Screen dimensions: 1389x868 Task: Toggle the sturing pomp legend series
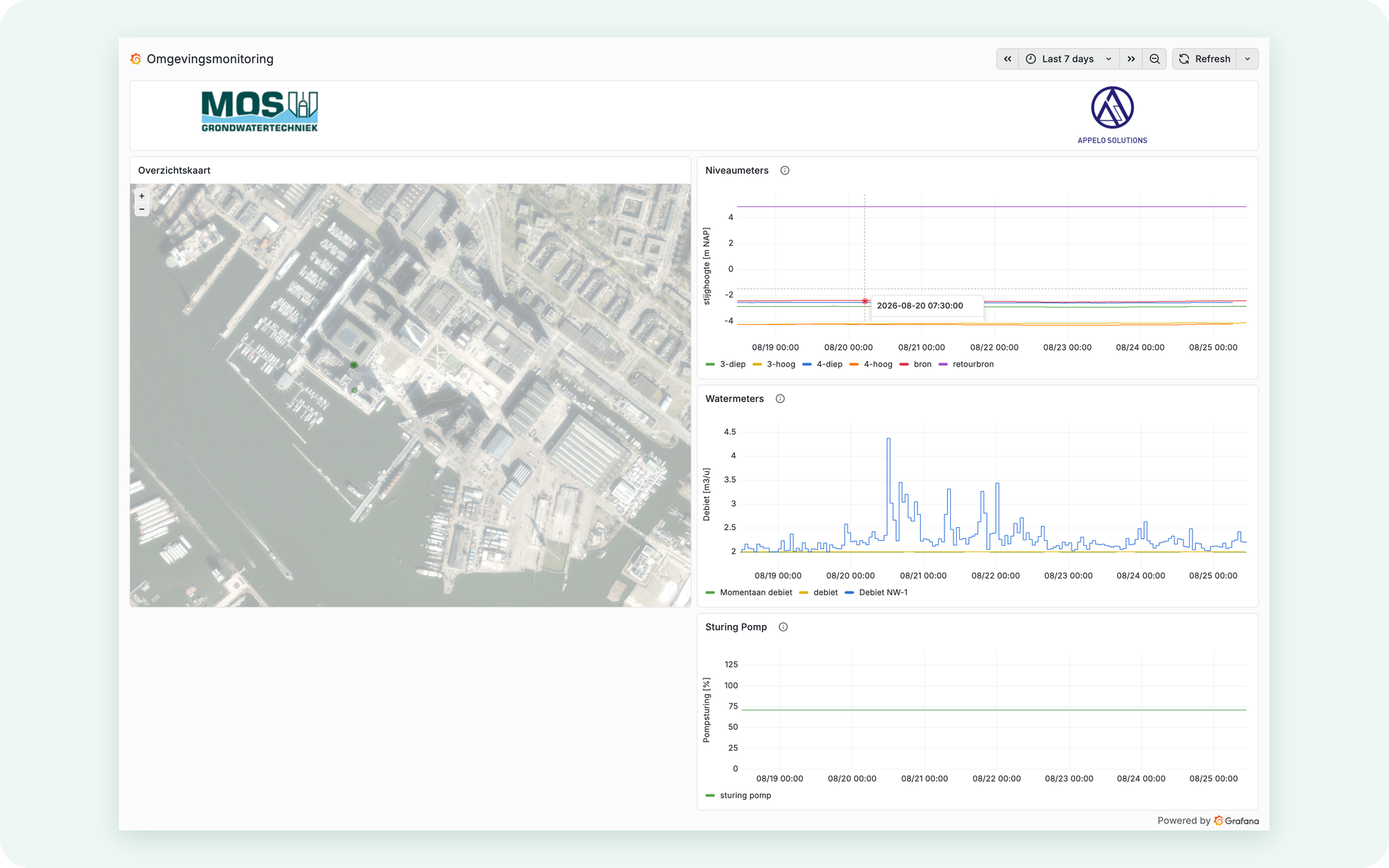tap(739, 796)
